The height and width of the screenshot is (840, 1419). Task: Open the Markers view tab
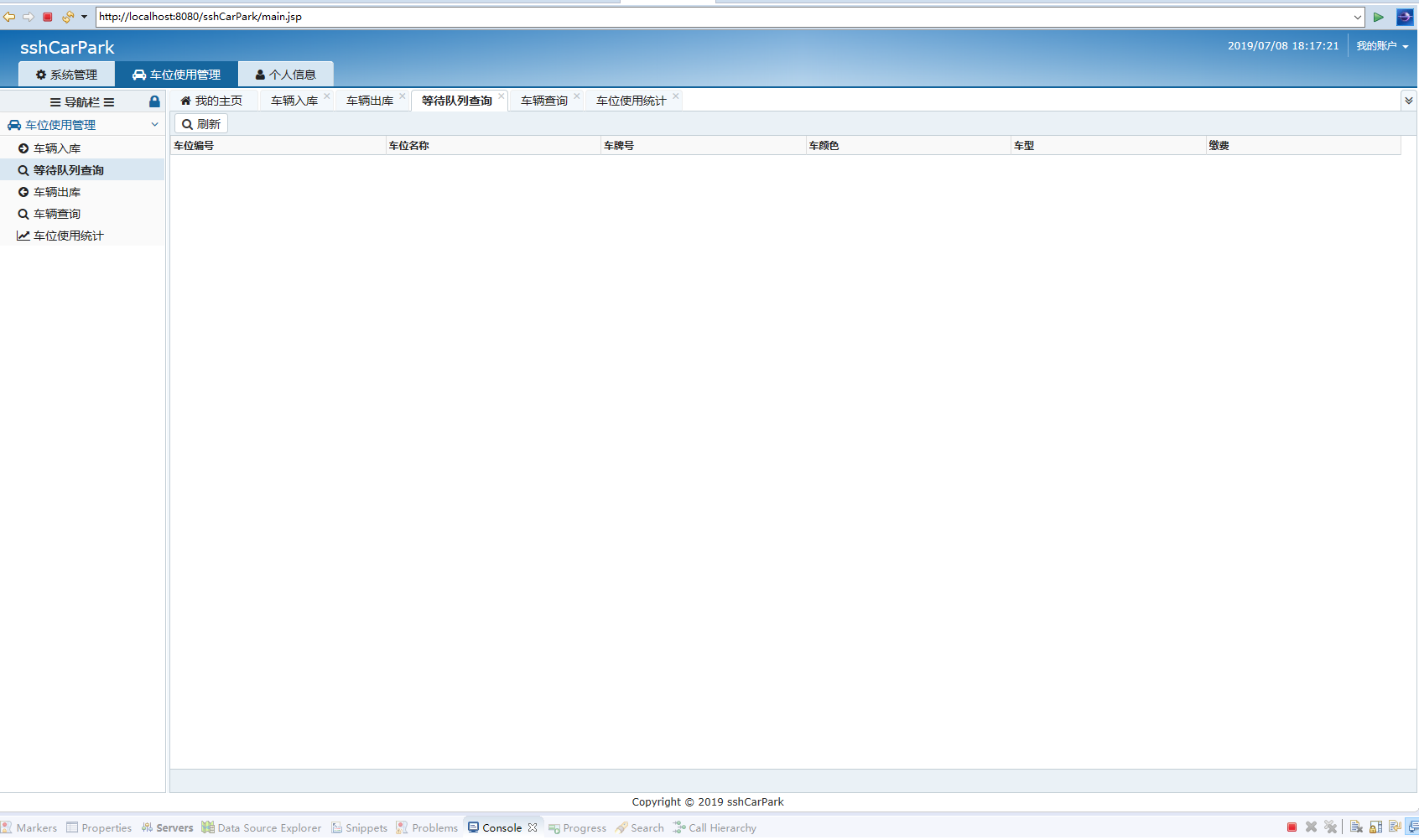tap(29, 828)
